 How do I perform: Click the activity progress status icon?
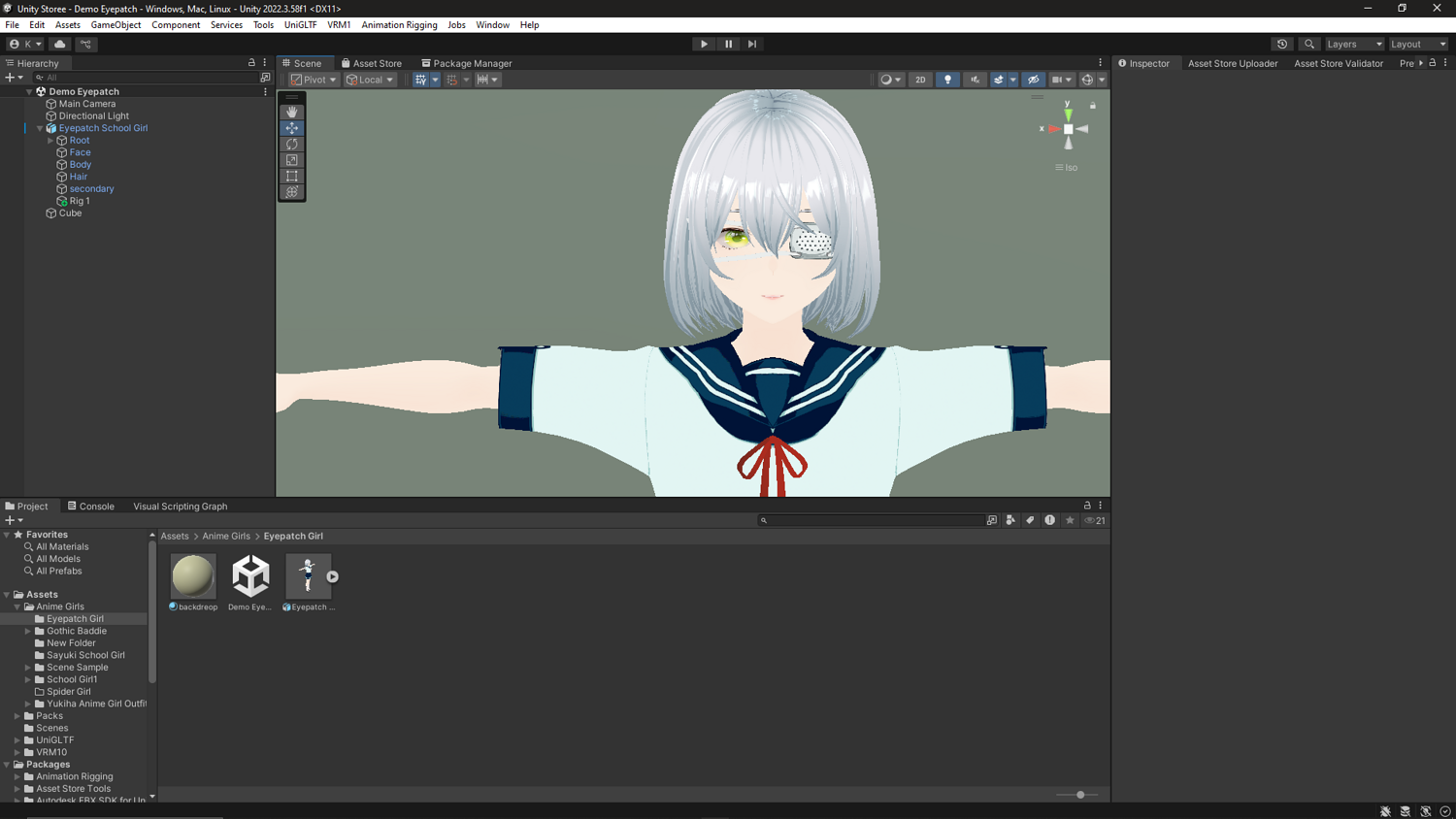coord(1445,811)
